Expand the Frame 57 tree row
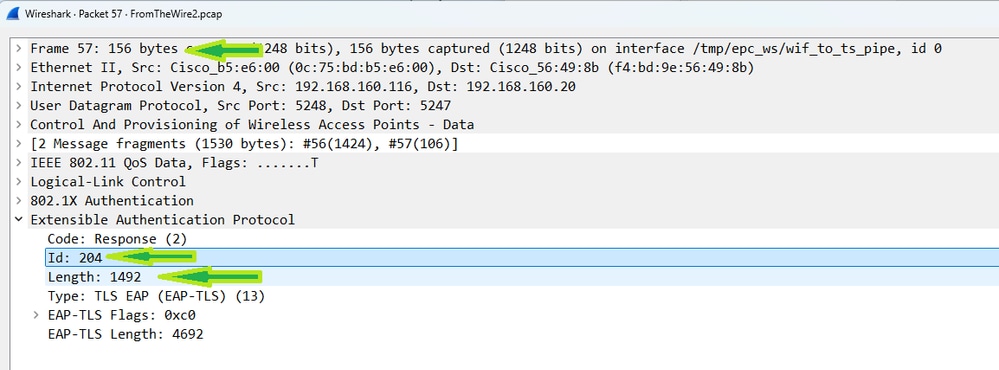 click(20, 48)
